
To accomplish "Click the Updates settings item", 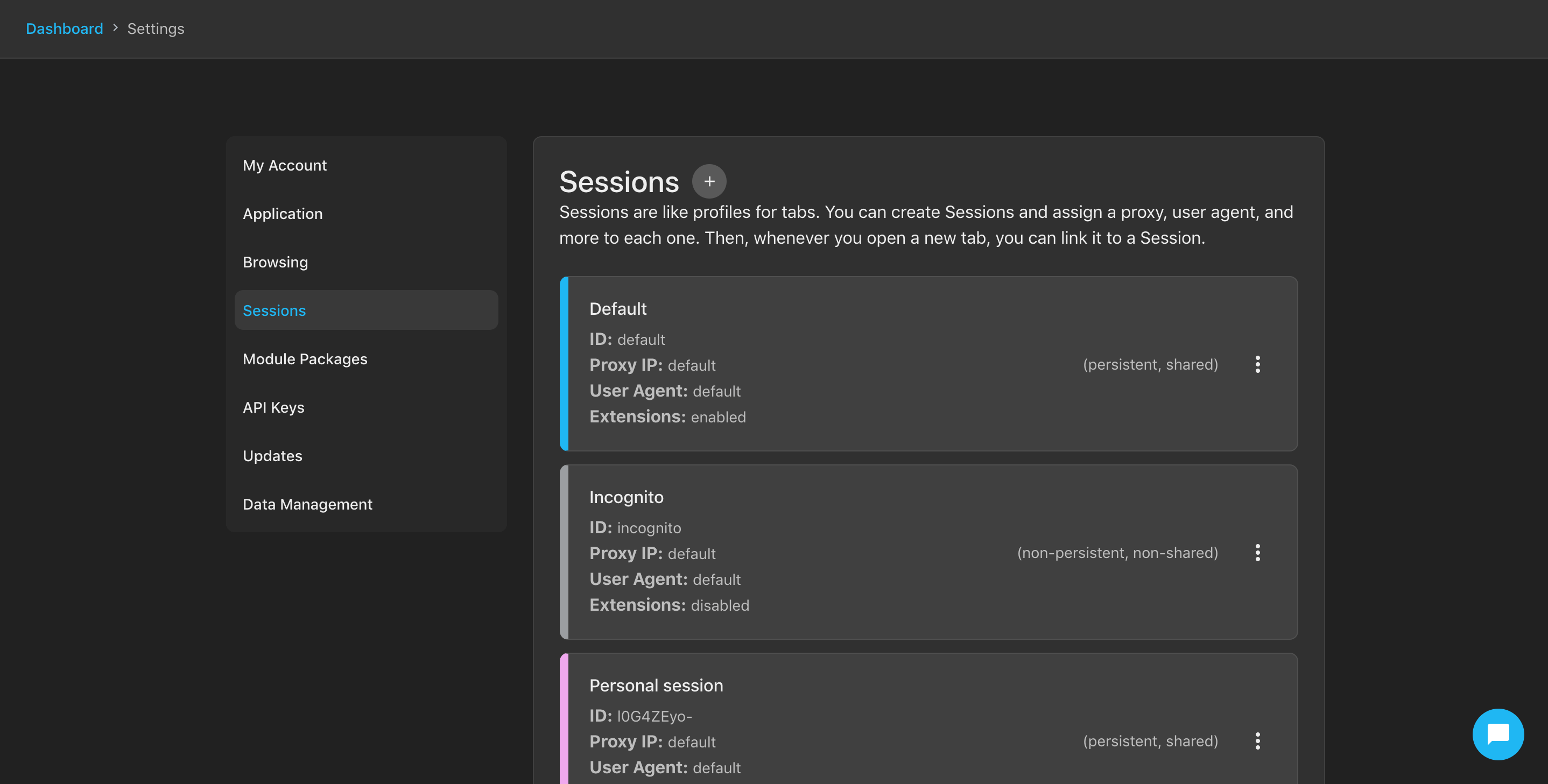I will pyautogui.click(x=272, y=456).
